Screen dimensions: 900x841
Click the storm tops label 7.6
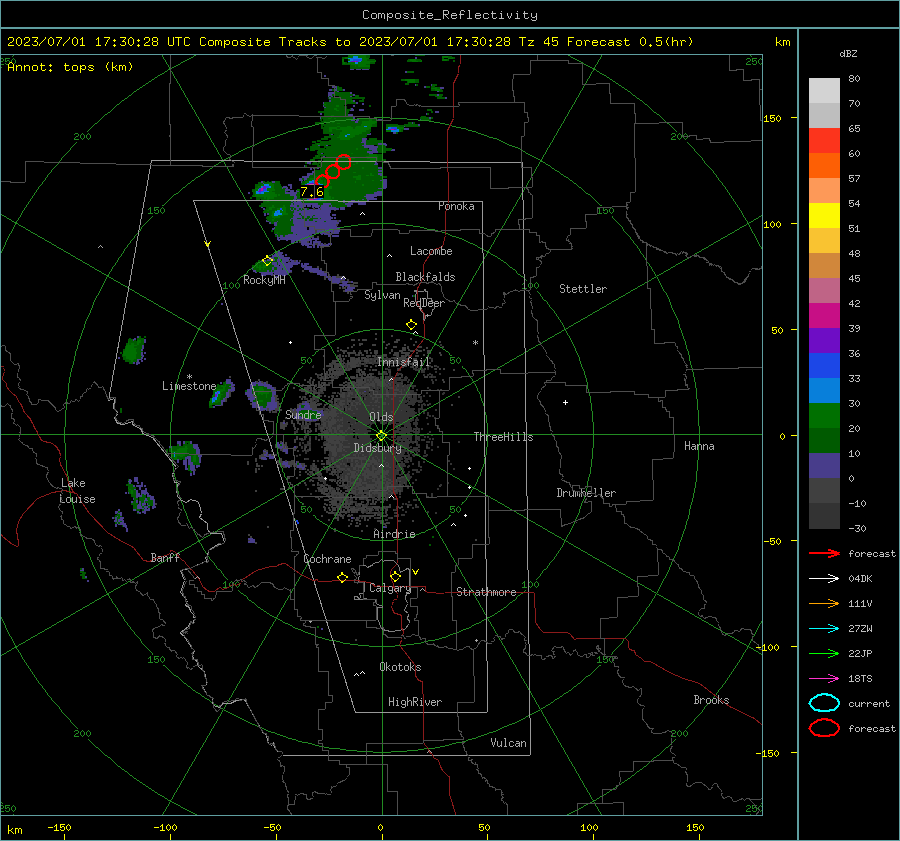[312, 192]
